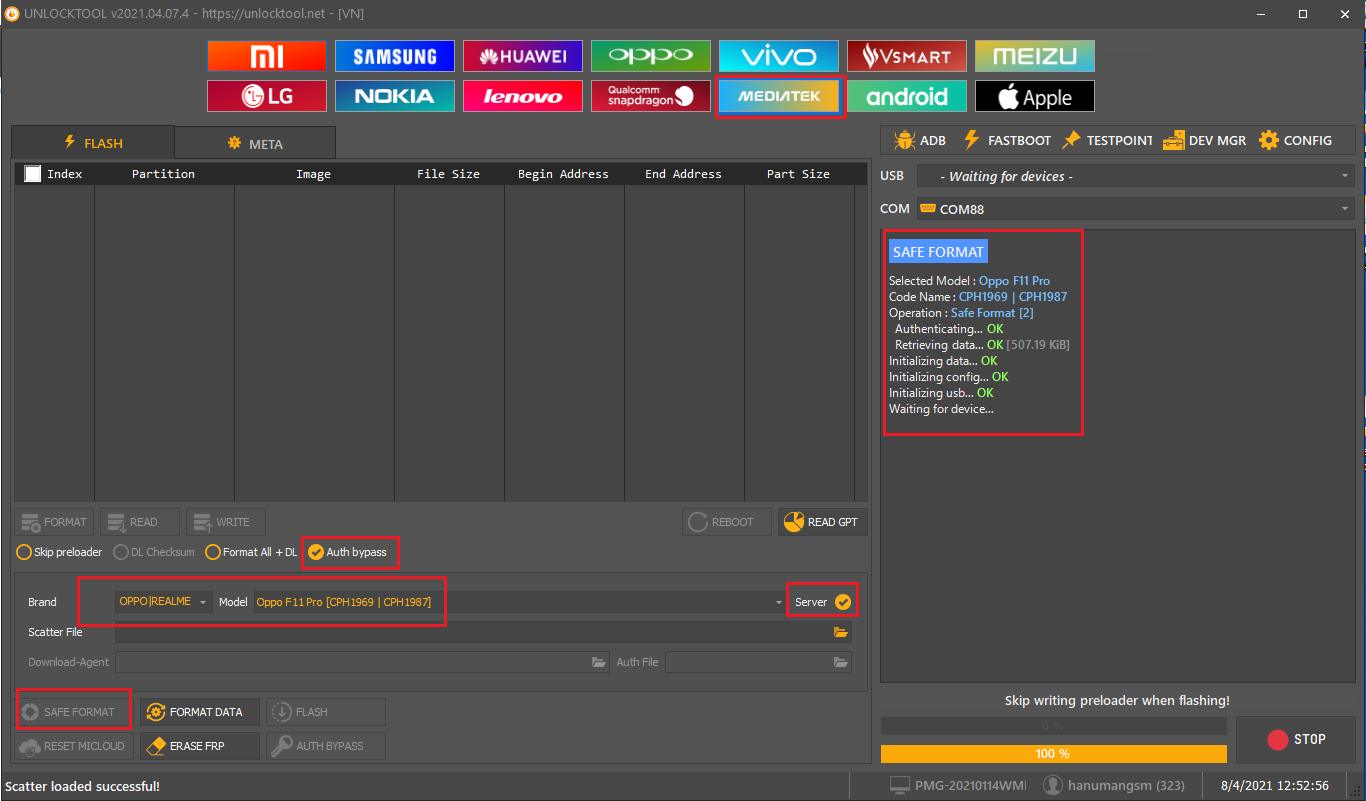
Task: Click the Partition column header
Action: (x=164, y=174)
